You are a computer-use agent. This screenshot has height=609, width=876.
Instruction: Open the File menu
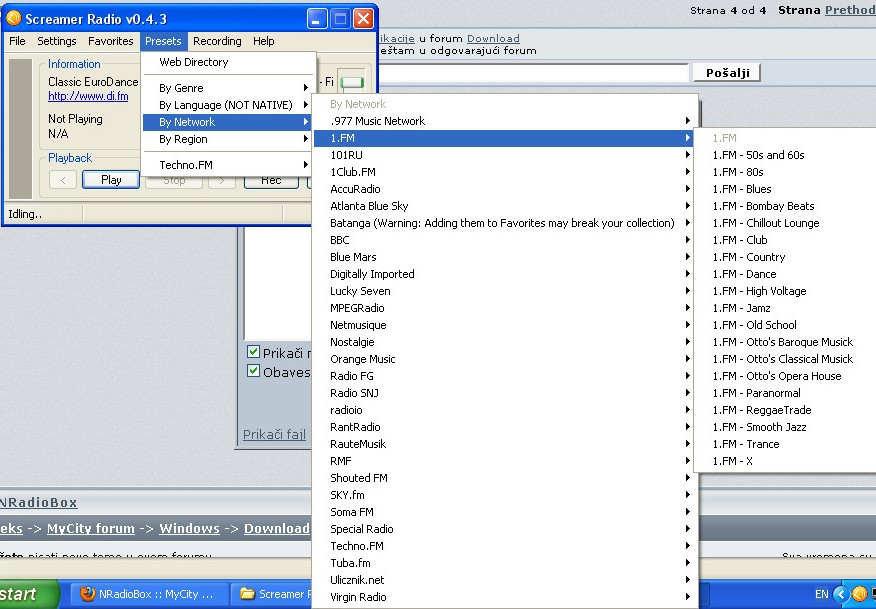click(17, 41)
